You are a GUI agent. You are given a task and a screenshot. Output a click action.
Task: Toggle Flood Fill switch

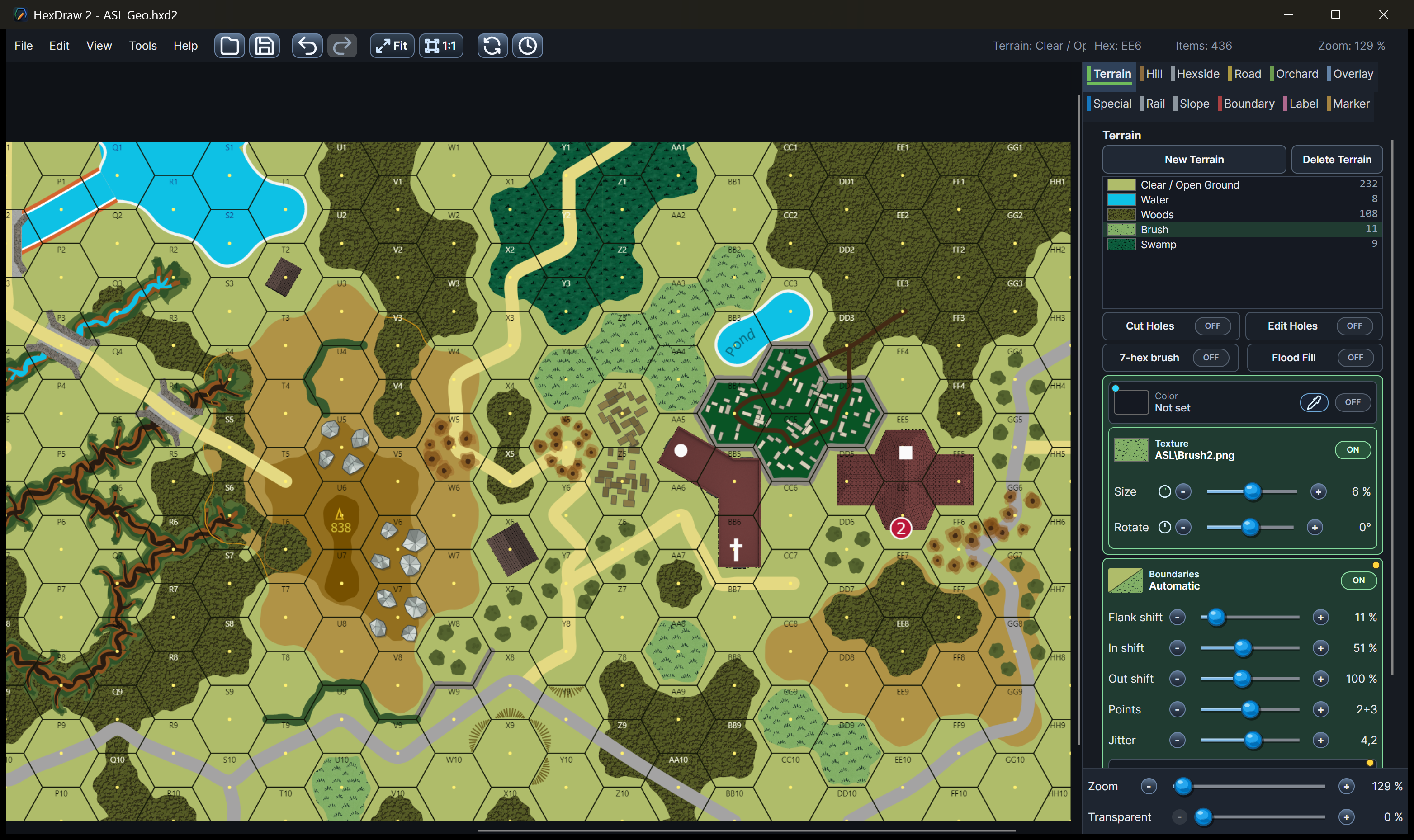(1355, 358)
